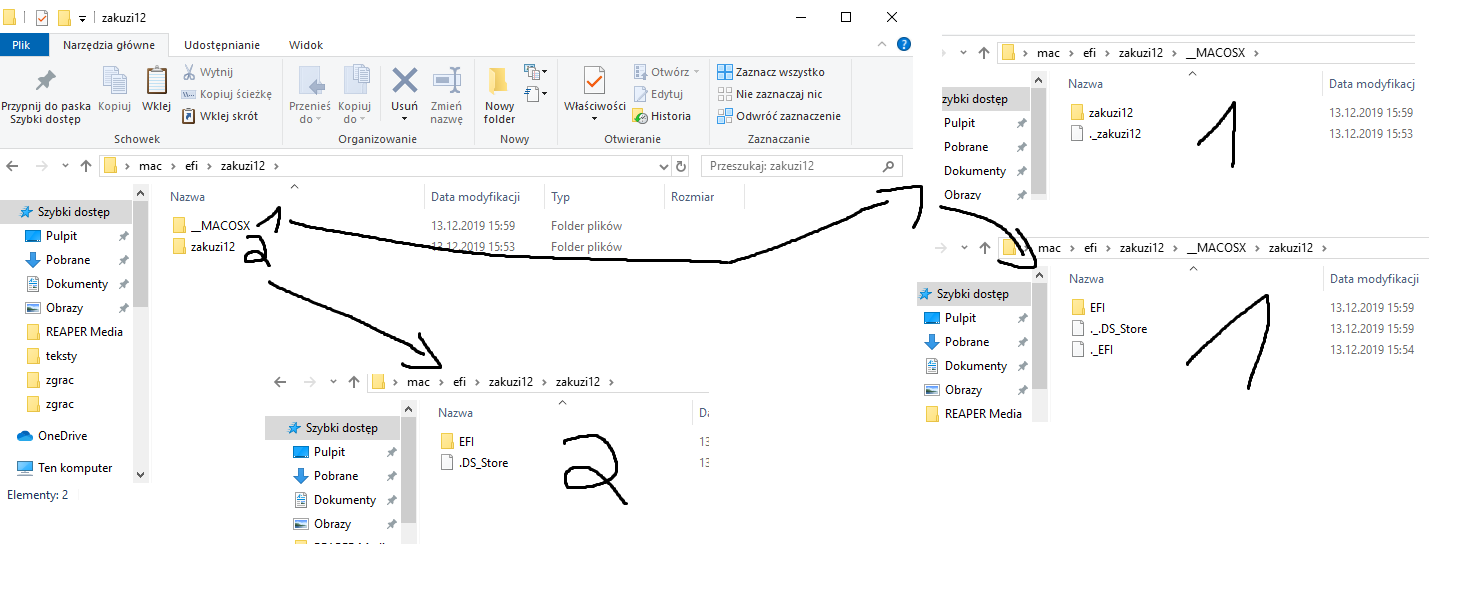
Task: Click properties checkmark in title bar toolbar
Action: pyautogui.click(x=42, y=17)
